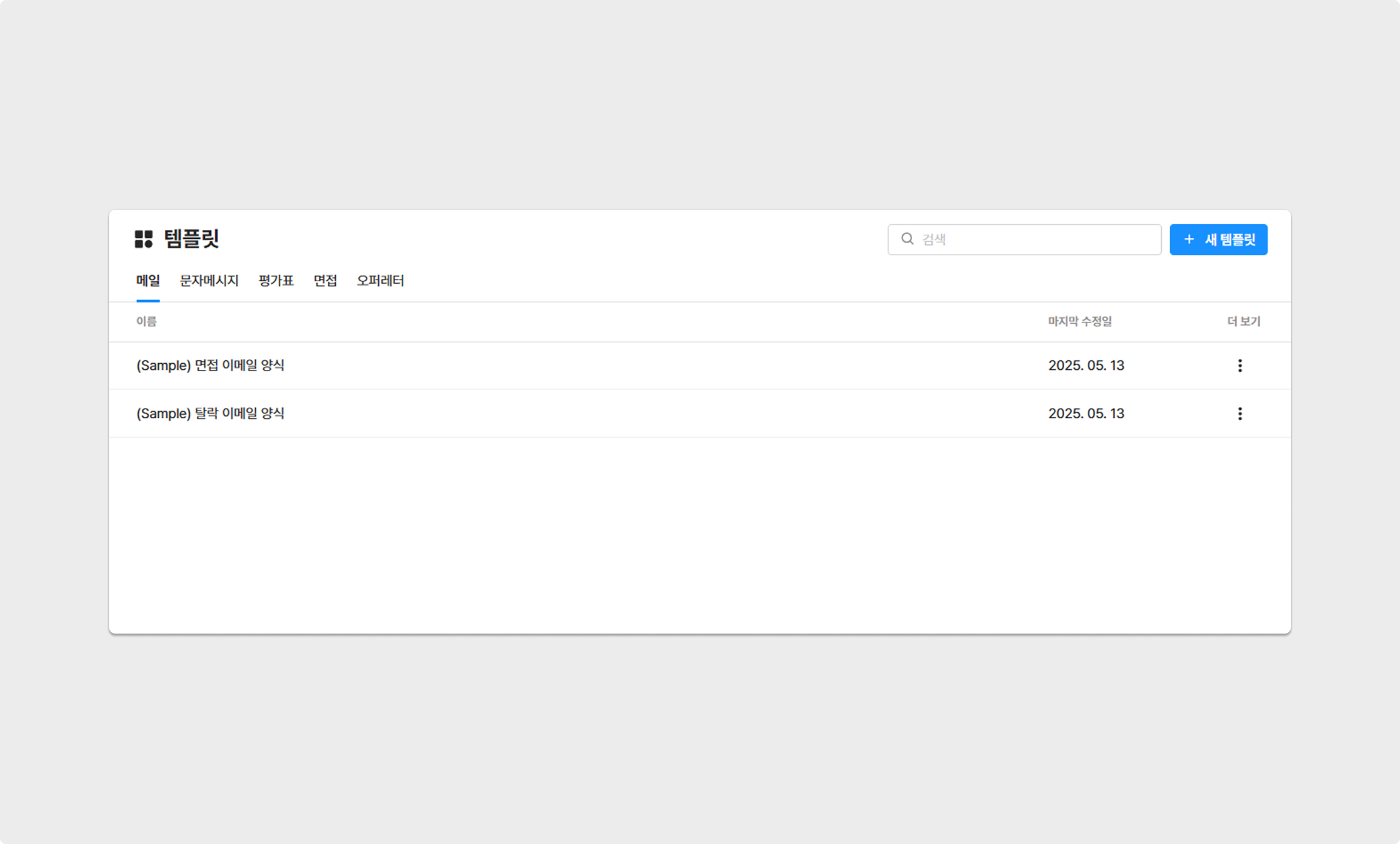1400x844 pixels.
Task: Click the 템플릿 page title
Action: 192,239
